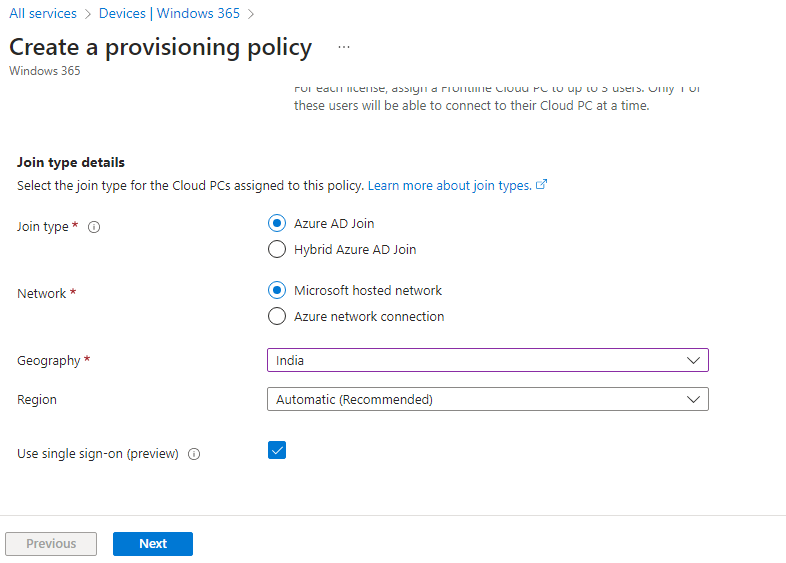Image resolution: width=786 pixels, height=563 pixels.
Task: Open the All services breadcrumb
Action: (x=43, y=14)
